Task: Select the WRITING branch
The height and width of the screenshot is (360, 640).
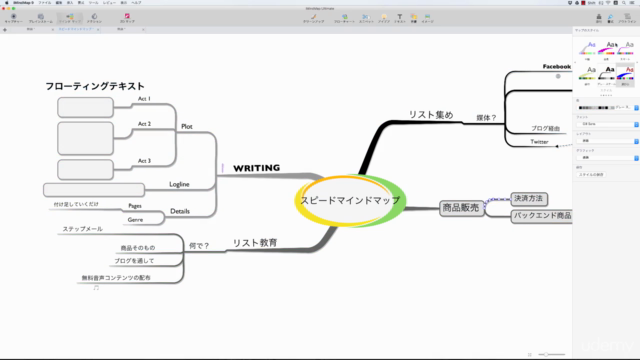Action: 256,168
